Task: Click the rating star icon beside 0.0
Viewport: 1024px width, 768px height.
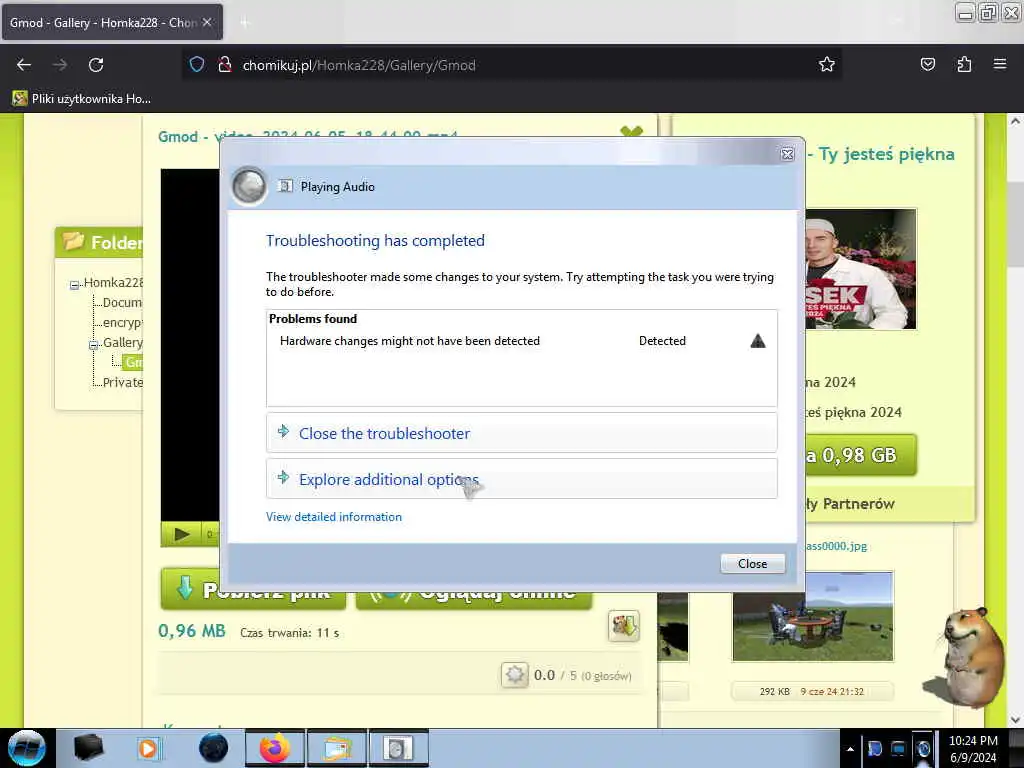Action: [x=514, y=675]
